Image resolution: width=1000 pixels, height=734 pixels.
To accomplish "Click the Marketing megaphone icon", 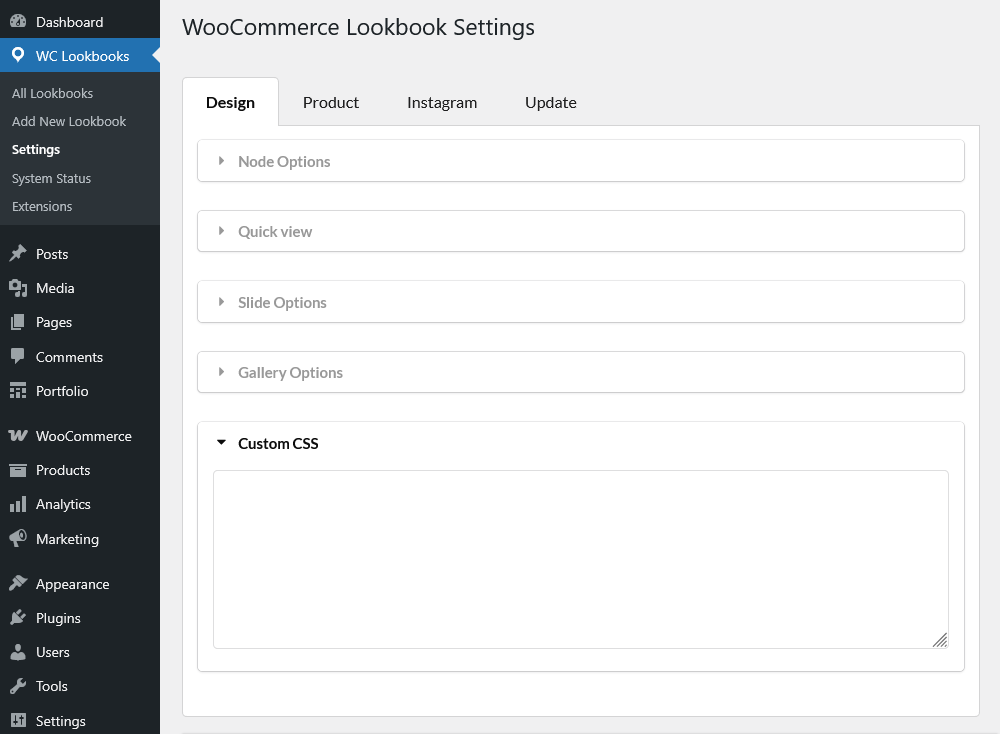I will (18, 538).
